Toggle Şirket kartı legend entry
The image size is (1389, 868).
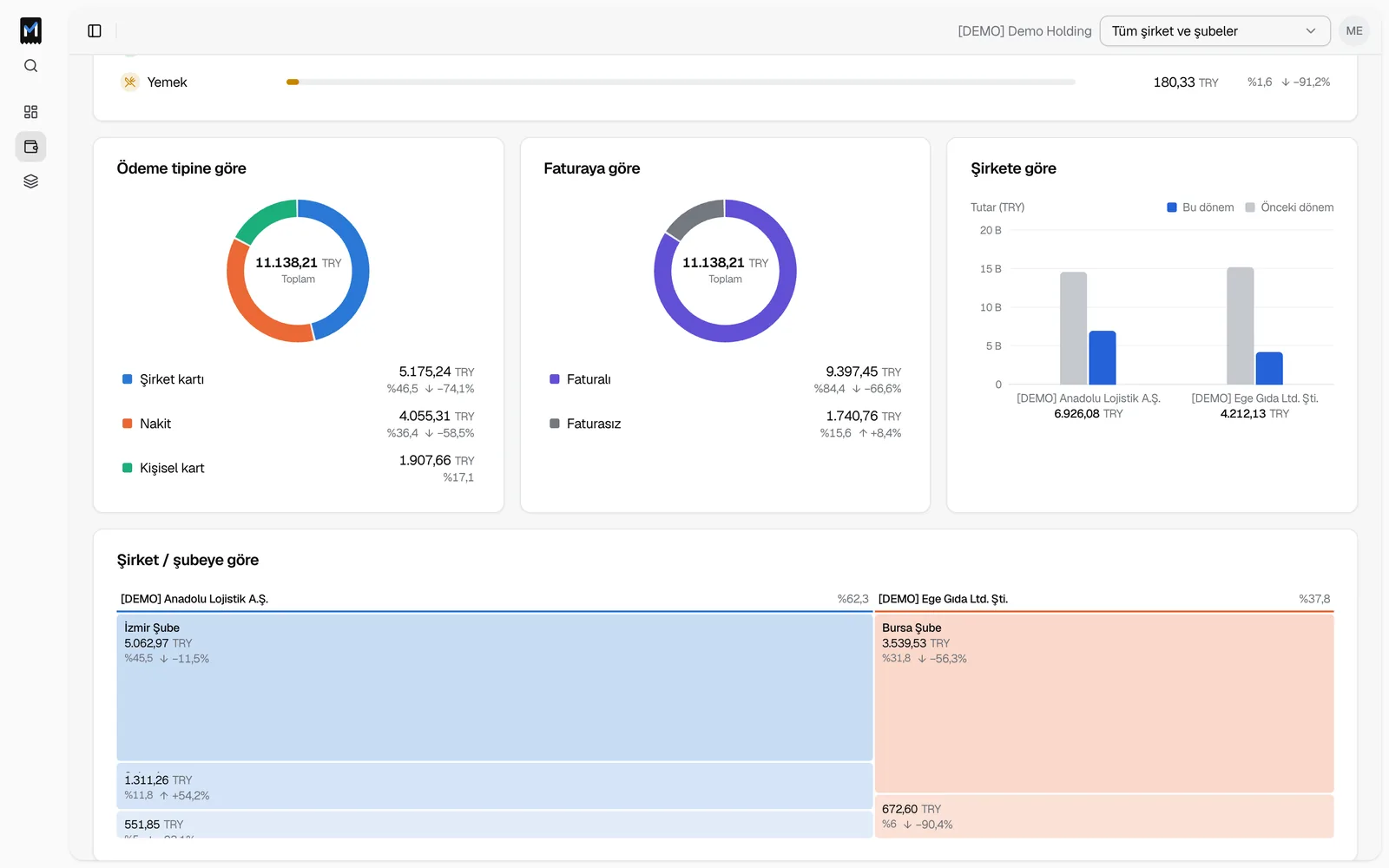(163, 379)
